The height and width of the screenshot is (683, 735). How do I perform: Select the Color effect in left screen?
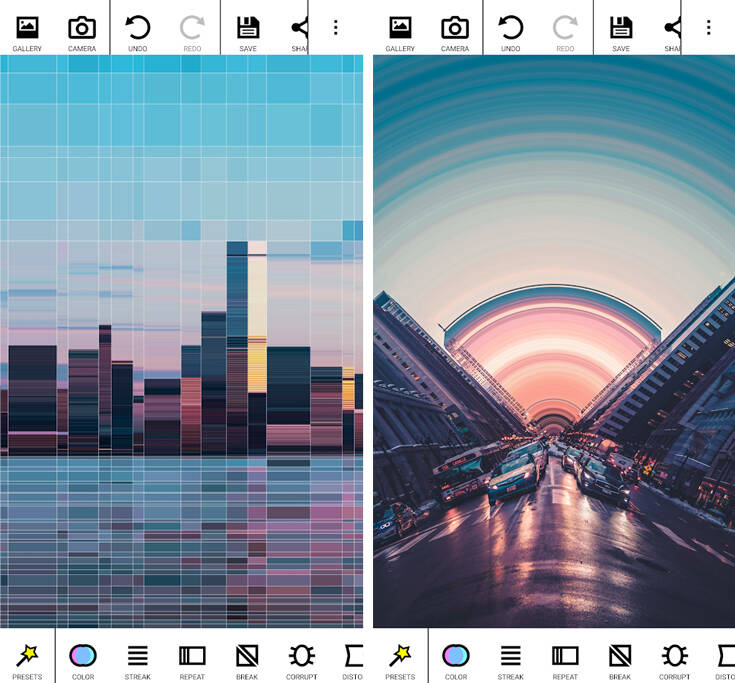pos(83,660)
